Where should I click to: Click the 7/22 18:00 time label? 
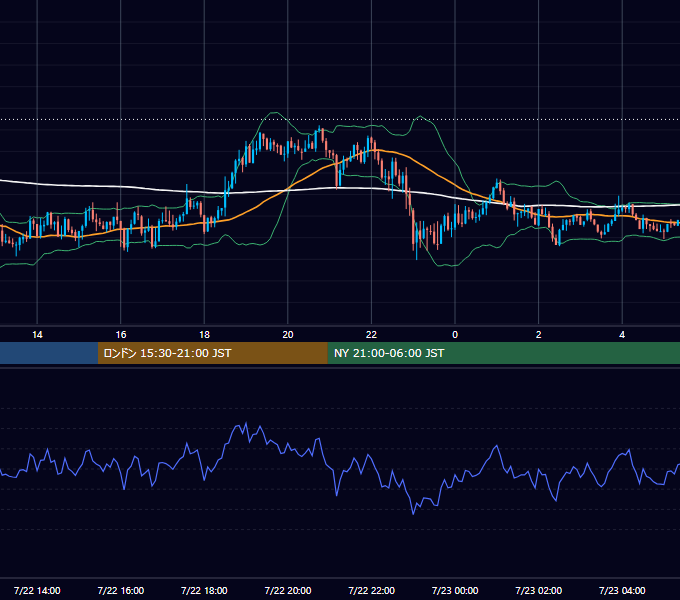click(x=204, y=590)
